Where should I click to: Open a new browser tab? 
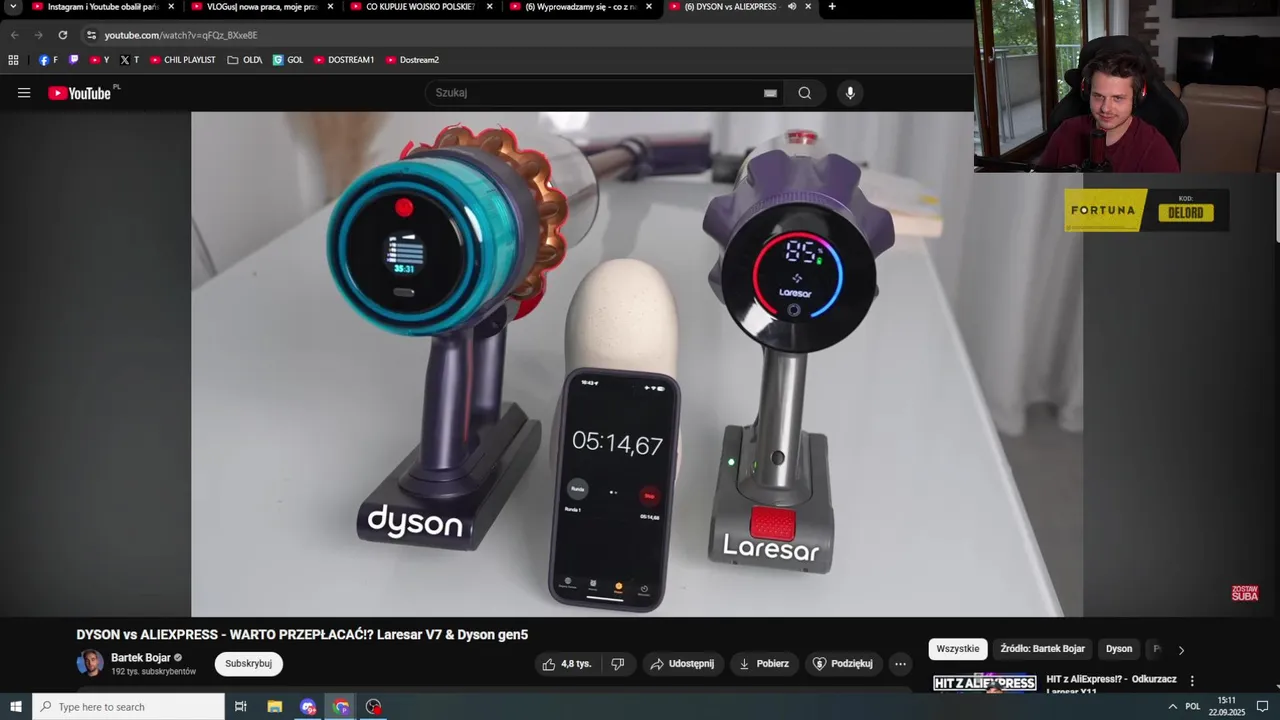click(x=832, y=7)
